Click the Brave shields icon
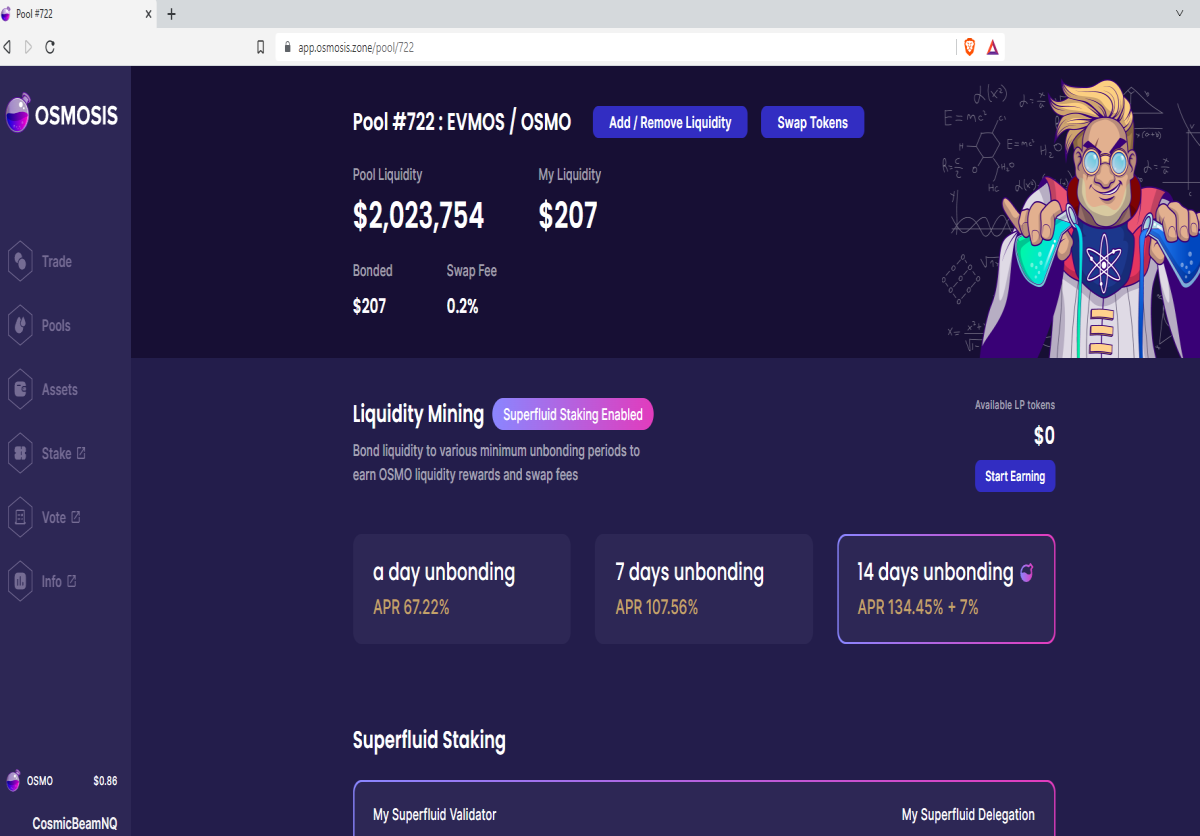Viewport: 1200px width, 836px height. click(x=969, y=47)
